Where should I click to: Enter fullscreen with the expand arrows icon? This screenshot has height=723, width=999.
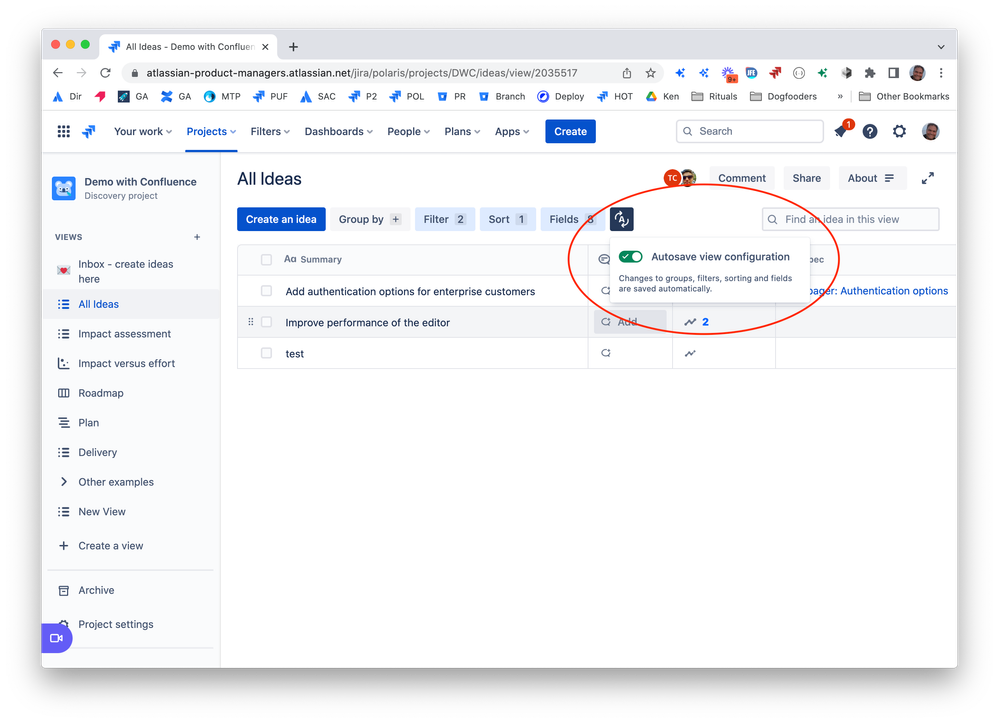click(x=928, y=178)
